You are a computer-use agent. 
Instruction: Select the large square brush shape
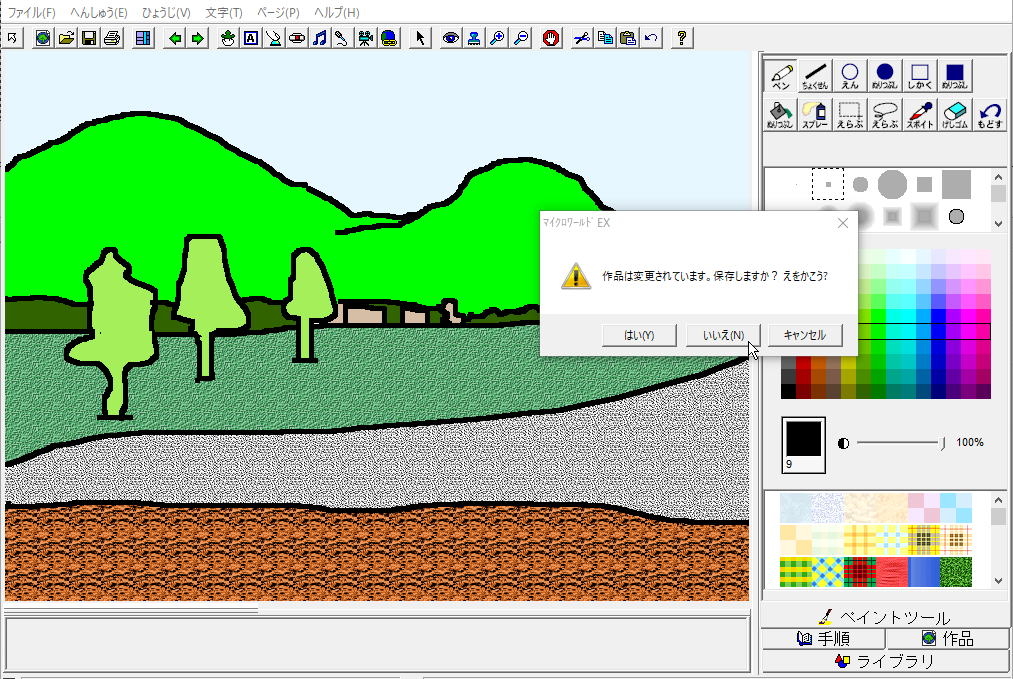pyautogui.click(x=956, y=184)
